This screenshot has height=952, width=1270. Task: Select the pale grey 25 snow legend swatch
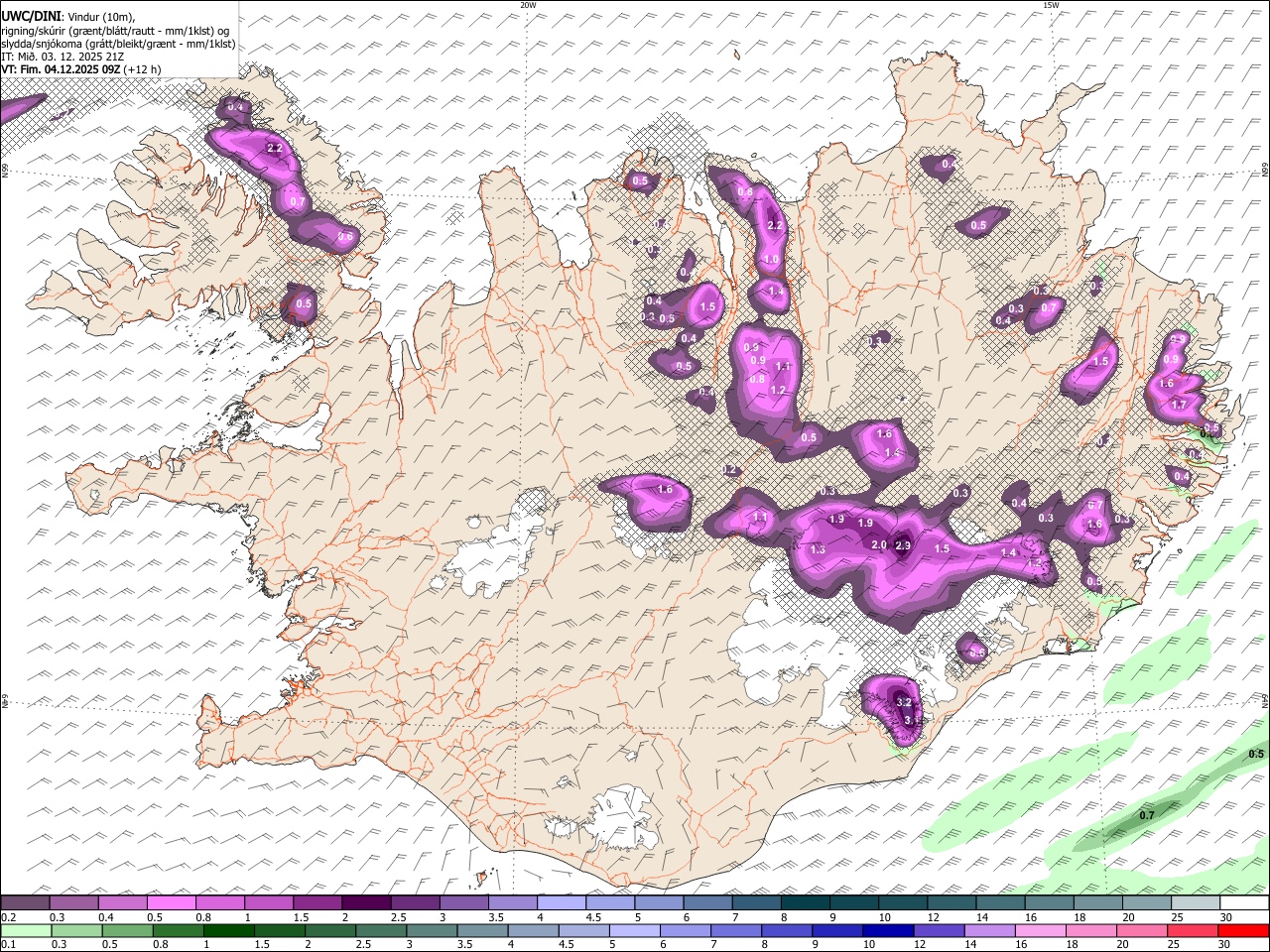(x=1194, y=902)
